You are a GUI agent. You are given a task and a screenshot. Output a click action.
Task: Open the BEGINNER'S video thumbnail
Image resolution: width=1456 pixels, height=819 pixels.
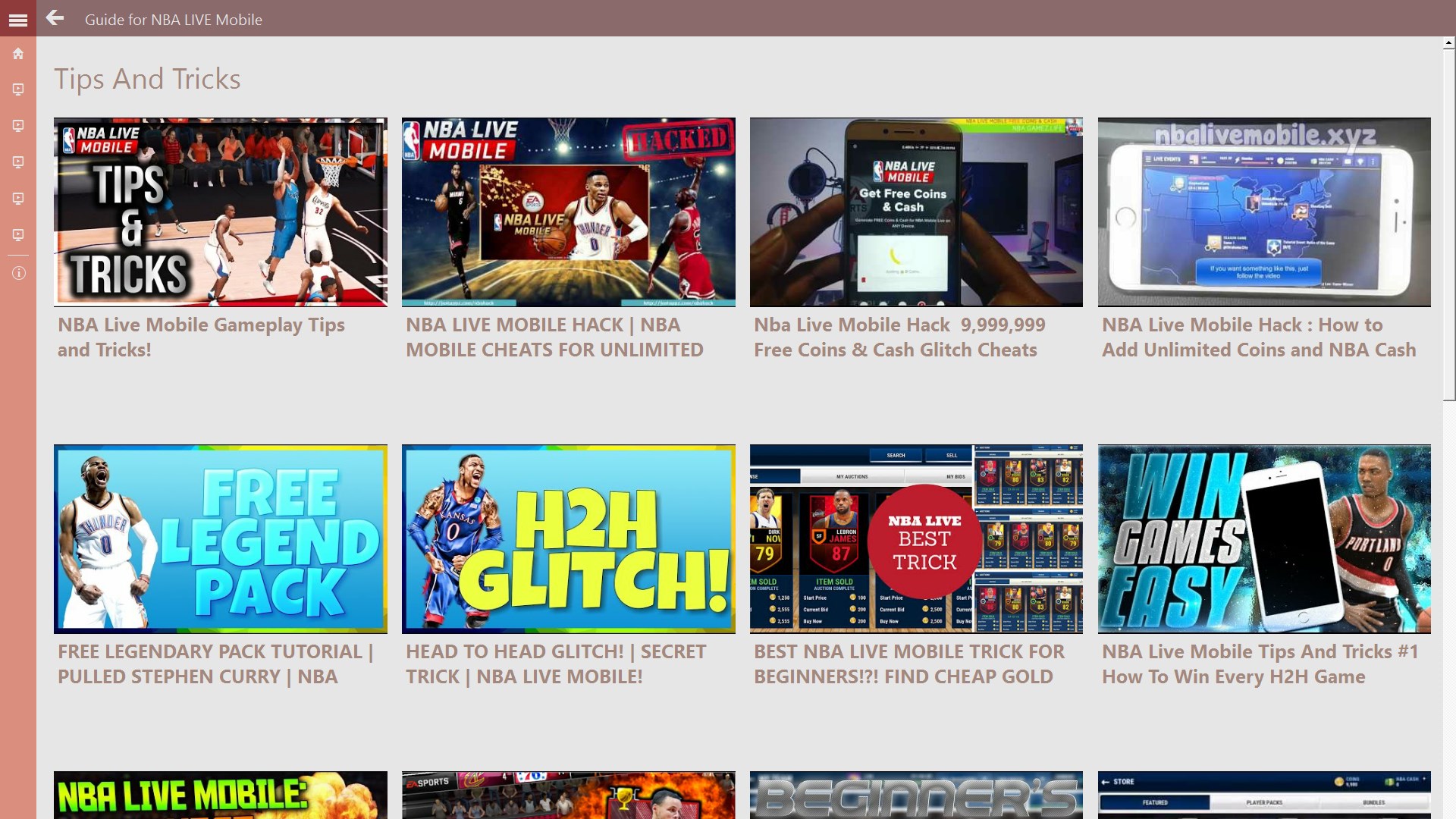click(x=917, y=795)
